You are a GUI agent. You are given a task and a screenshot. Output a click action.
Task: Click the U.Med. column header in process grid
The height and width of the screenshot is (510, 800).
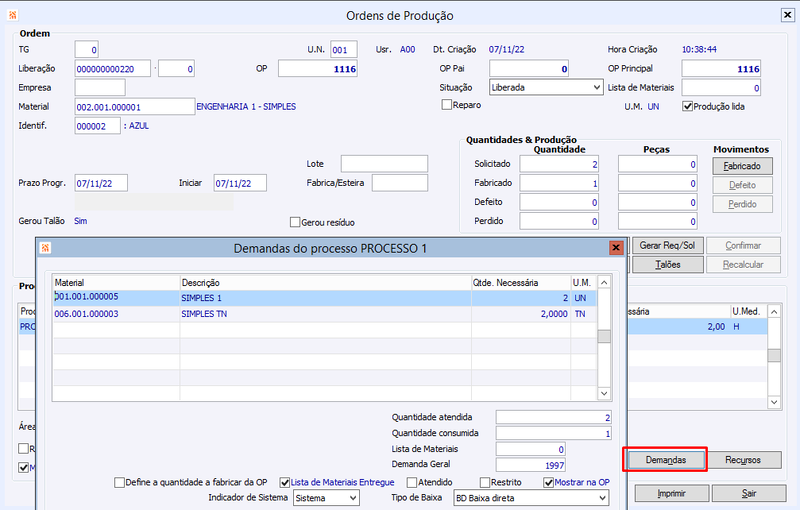coord(748,312)
